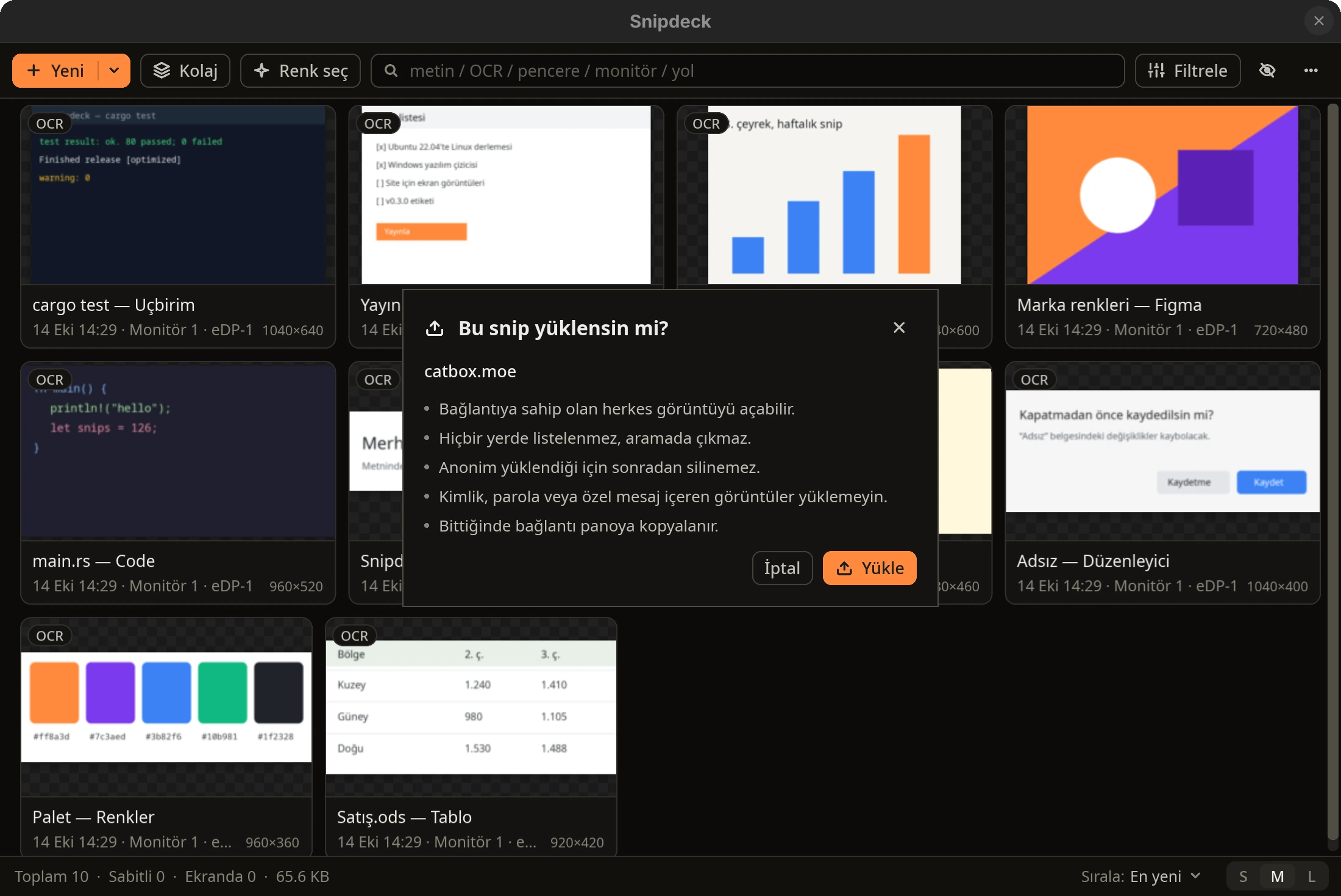Switch thumbnail size to L

(1312, 876)
